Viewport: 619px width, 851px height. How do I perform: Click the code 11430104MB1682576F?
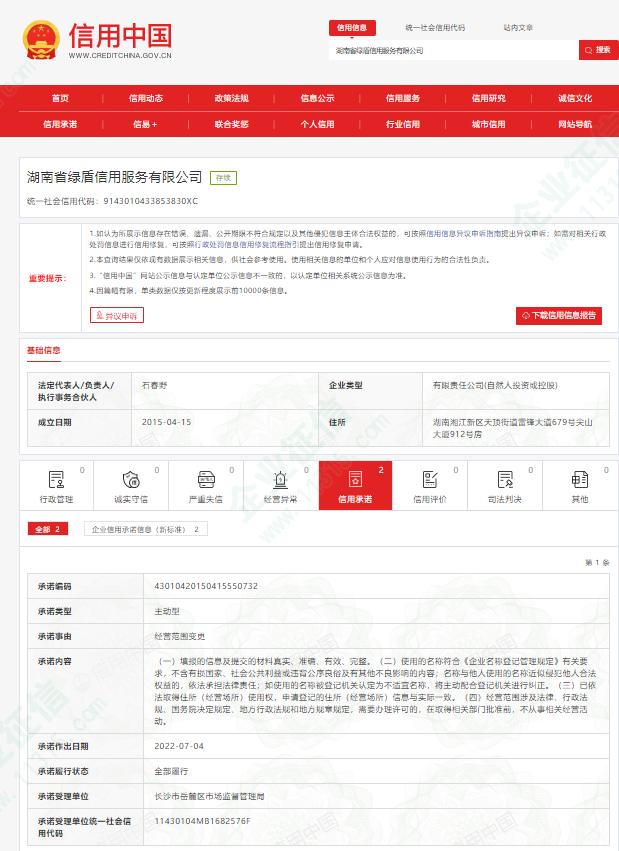[203, 821]
